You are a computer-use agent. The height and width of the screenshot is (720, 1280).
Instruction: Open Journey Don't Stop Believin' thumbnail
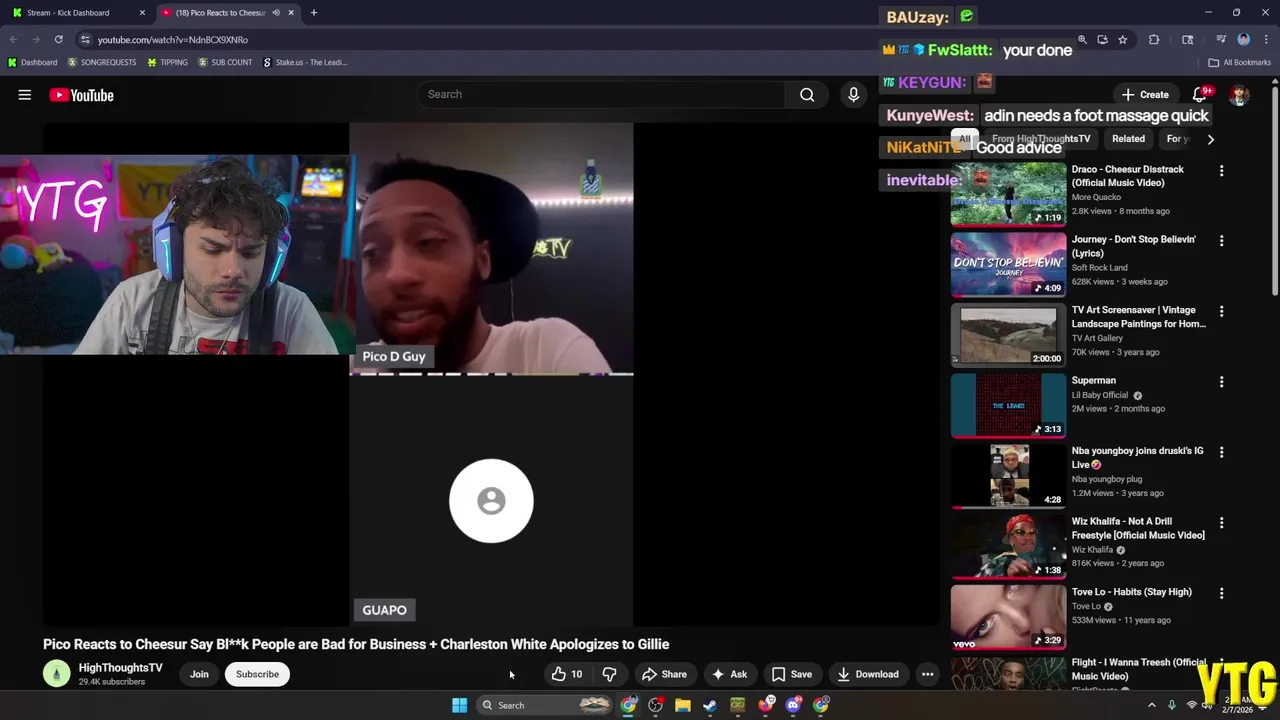1008,265
